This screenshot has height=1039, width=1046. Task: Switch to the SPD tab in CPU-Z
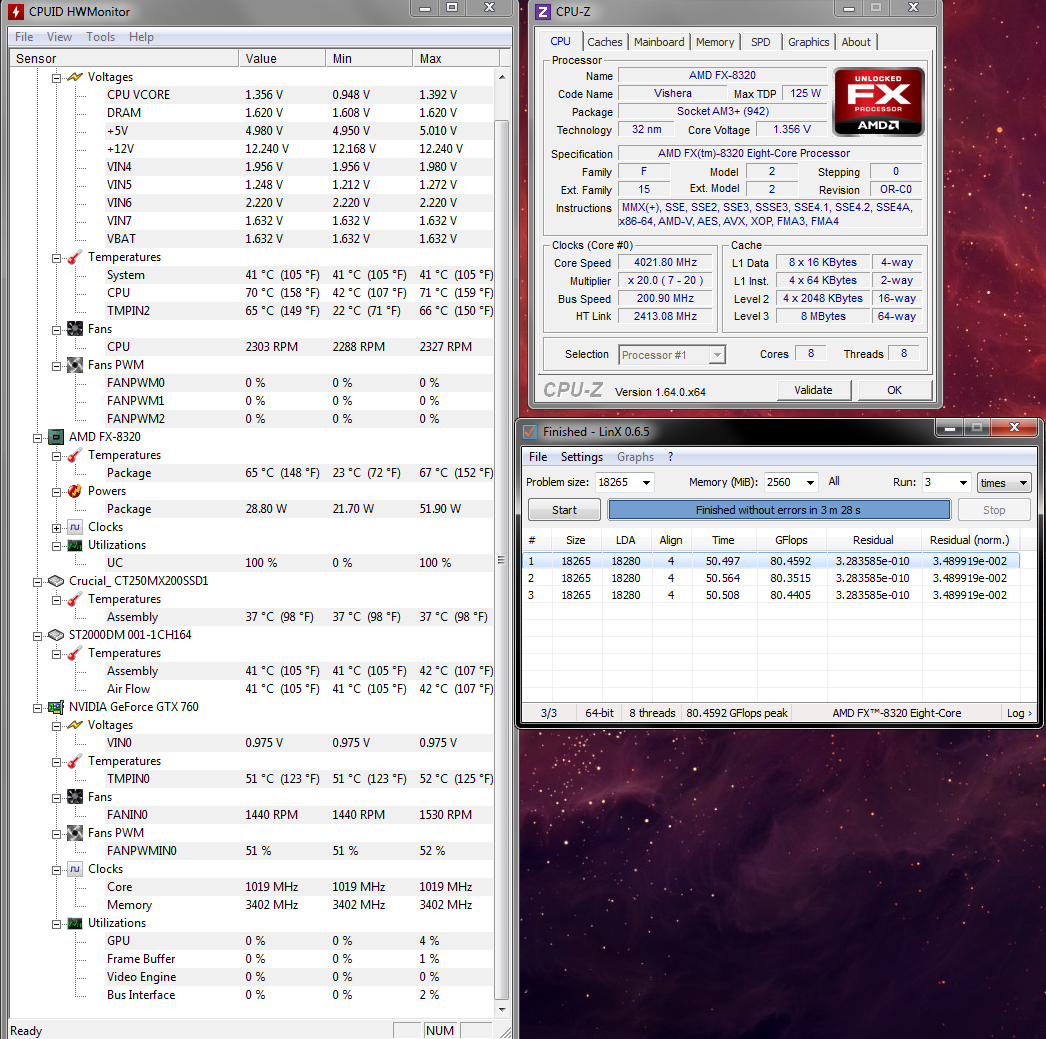(760, 42)
